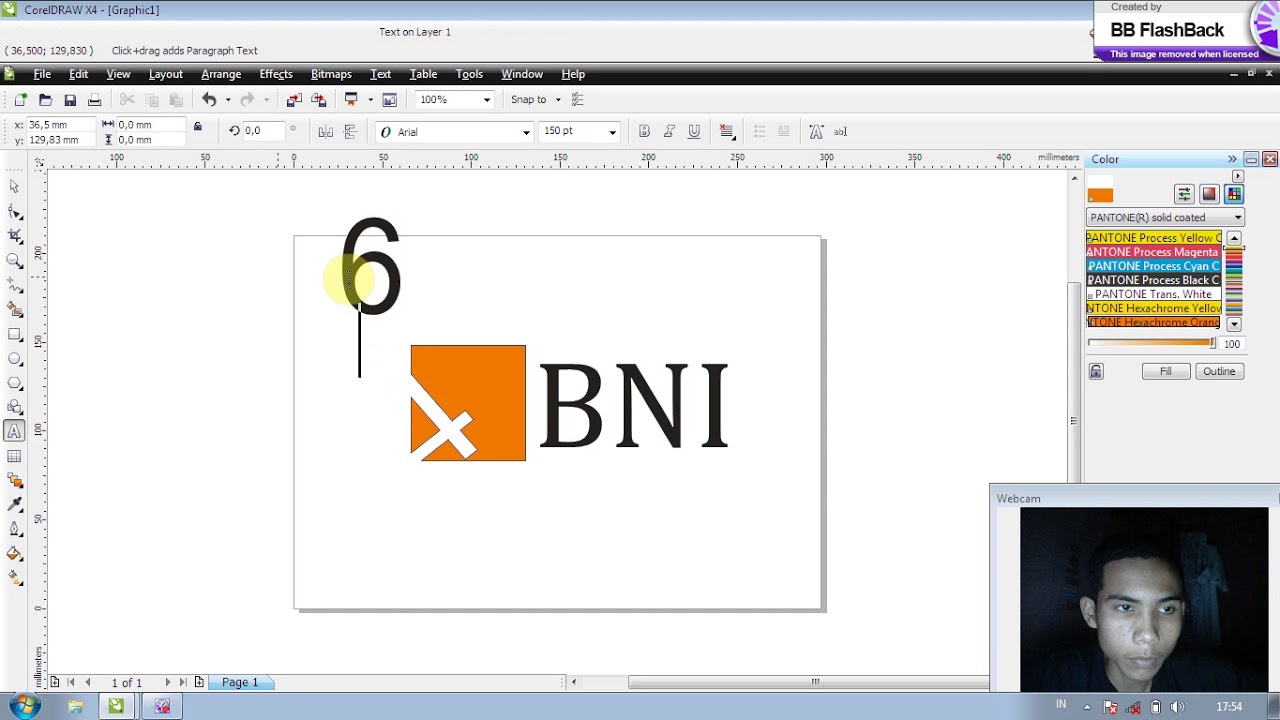The width and height of the screenshot is (1280, 720).
Task: Open Welcome screen icon
Action: pos(390,99)
